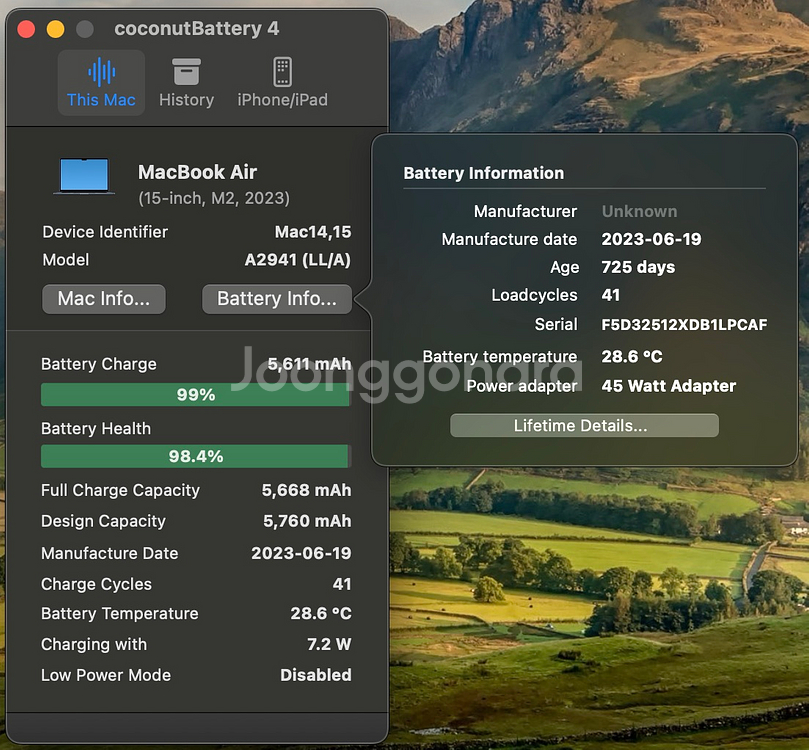Click the Age value 725 days
The width and height of the screenshot is (809, 750).
pos(638,267)
